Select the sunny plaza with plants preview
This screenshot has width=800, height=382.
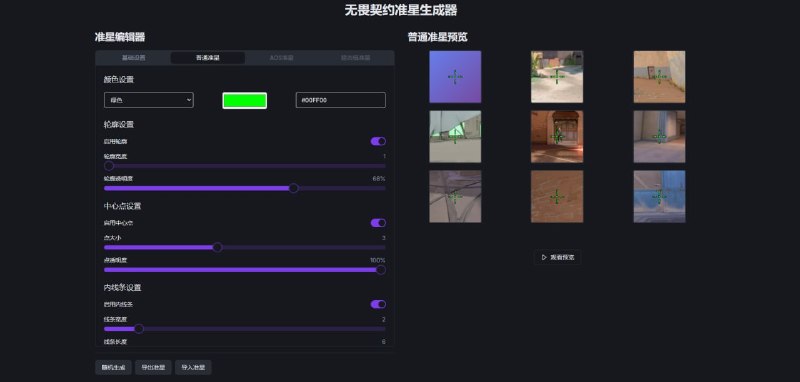(x=557, y=77)
